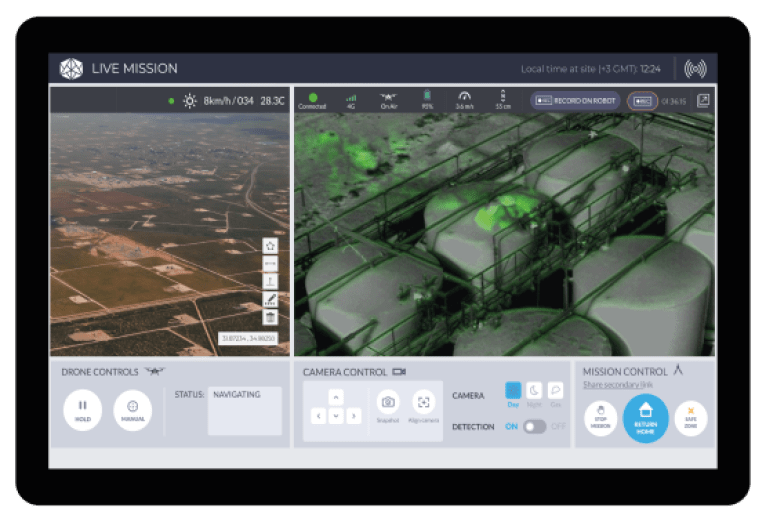Open the broadcast signal icon in header
This screenshot has width=766, height=522.
coord(695,69)
